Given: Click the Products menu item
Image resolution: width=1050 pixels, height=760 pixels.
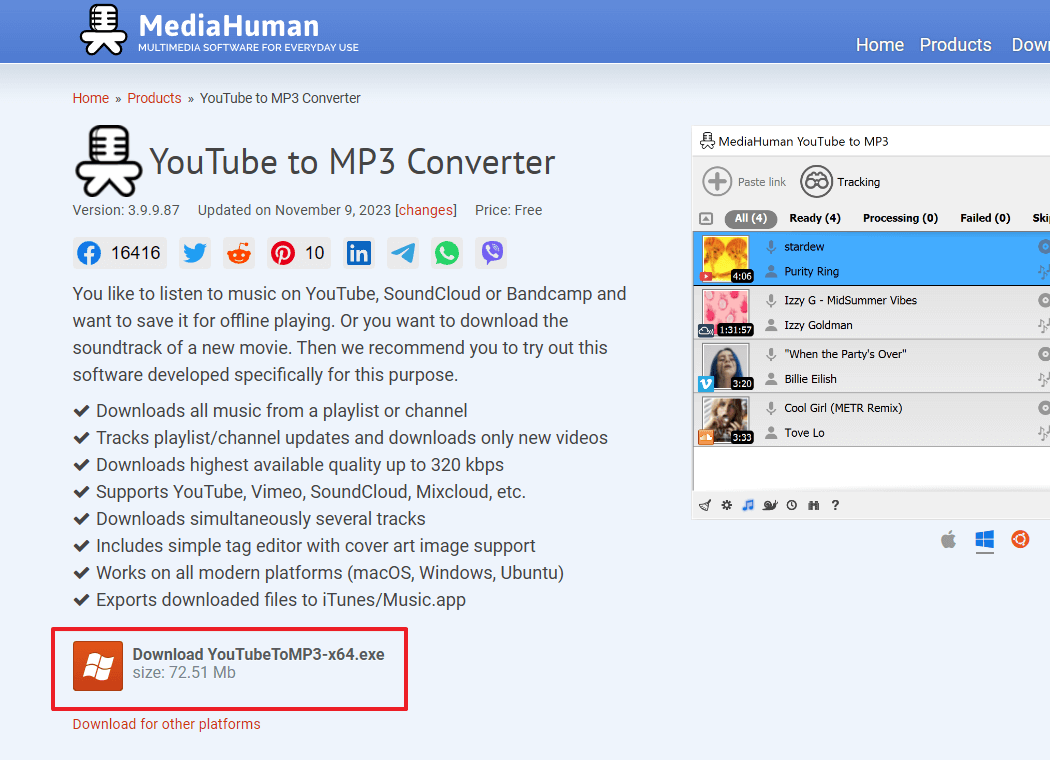Looking at the screenshot, I should click(x=955, y=44).
